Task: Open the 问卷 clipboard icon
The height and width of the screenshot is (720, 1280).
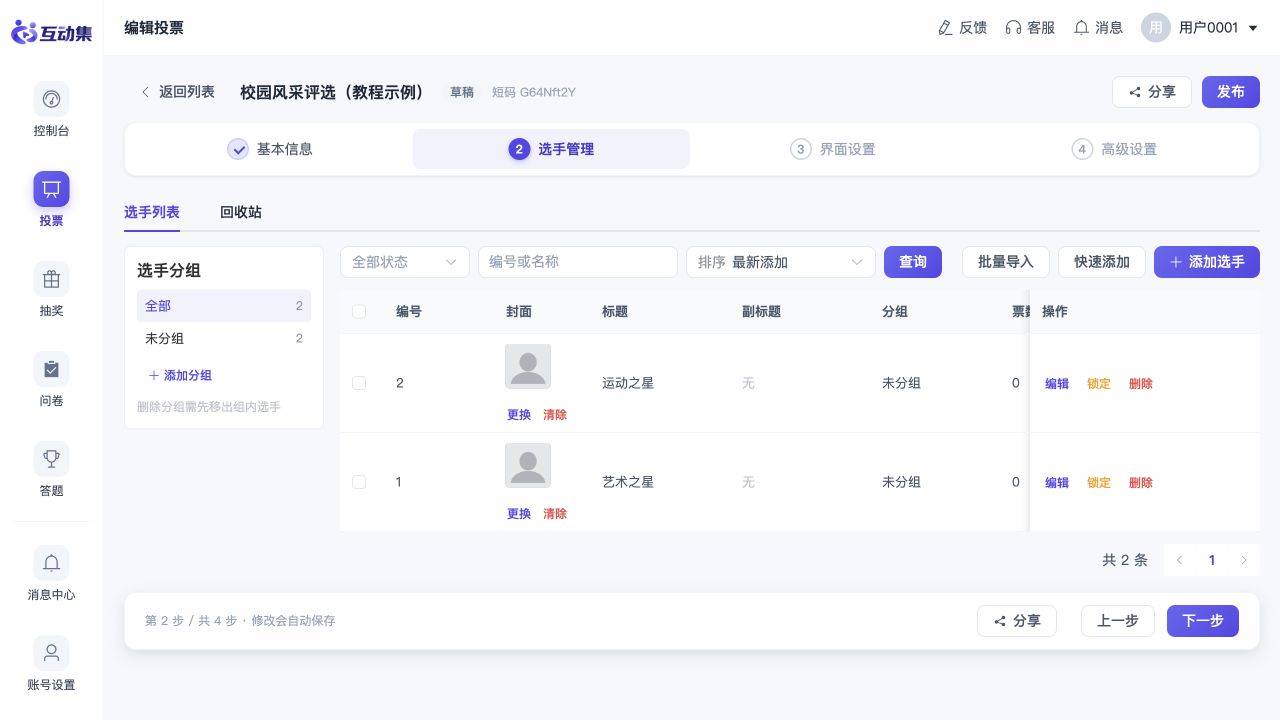Action: tap(51, 369)
